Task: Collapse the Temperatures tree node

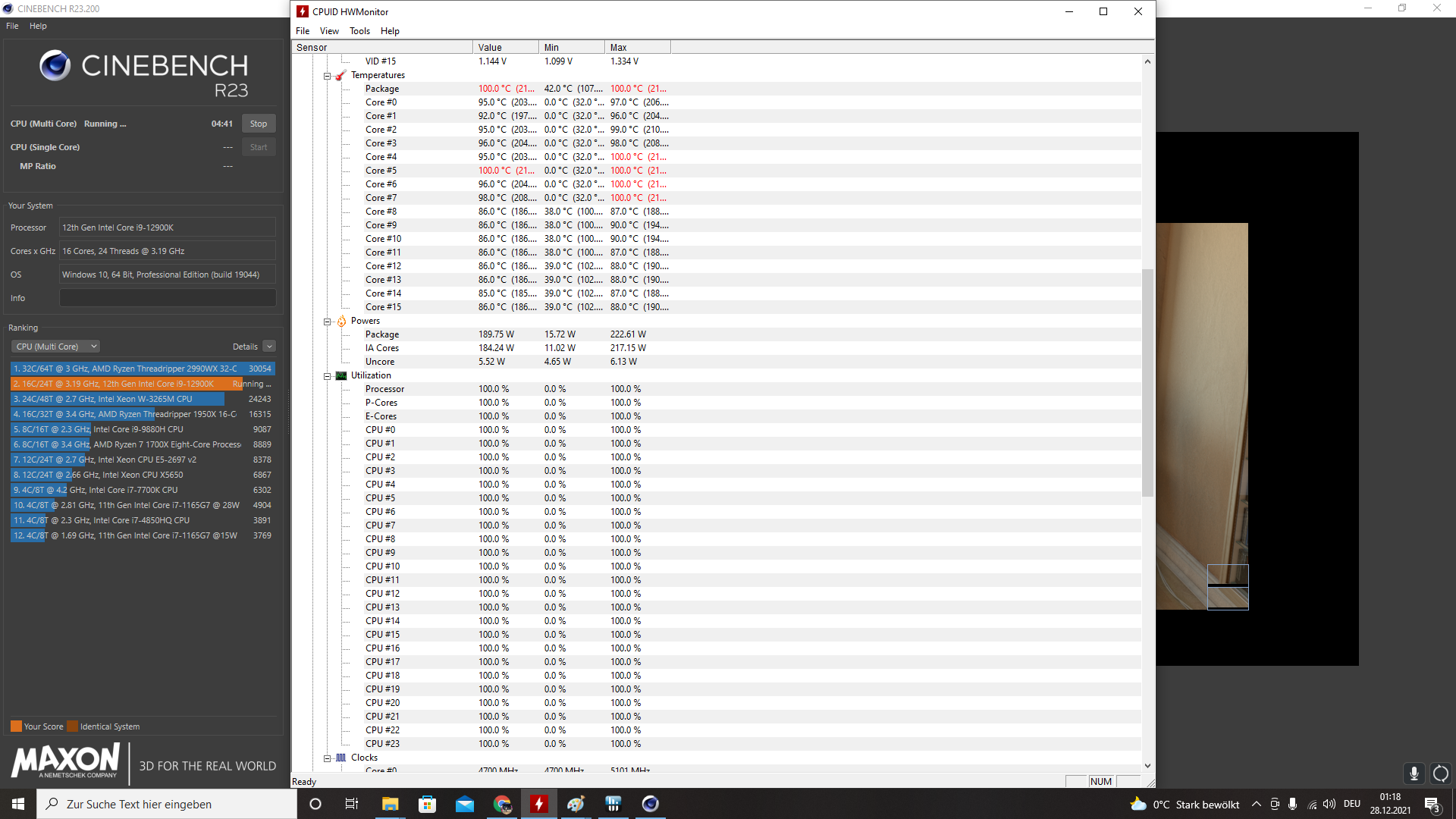Action: coord(328,76)
